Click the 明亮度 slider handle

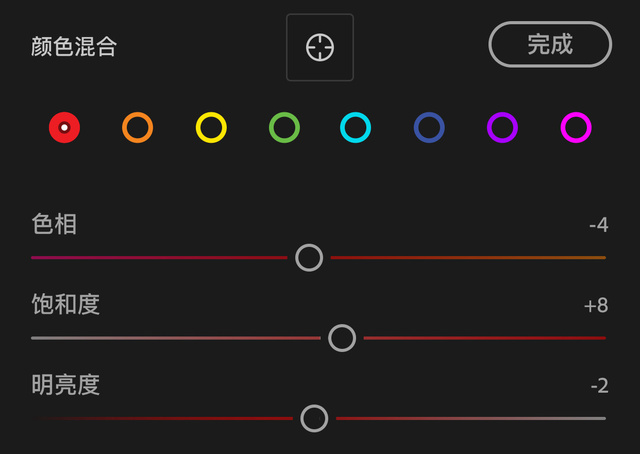(314, 418)
